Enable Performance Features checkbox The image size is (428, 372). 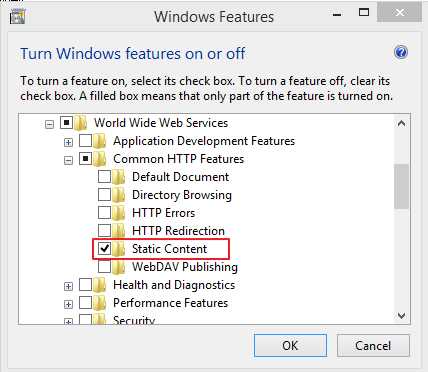85,302
